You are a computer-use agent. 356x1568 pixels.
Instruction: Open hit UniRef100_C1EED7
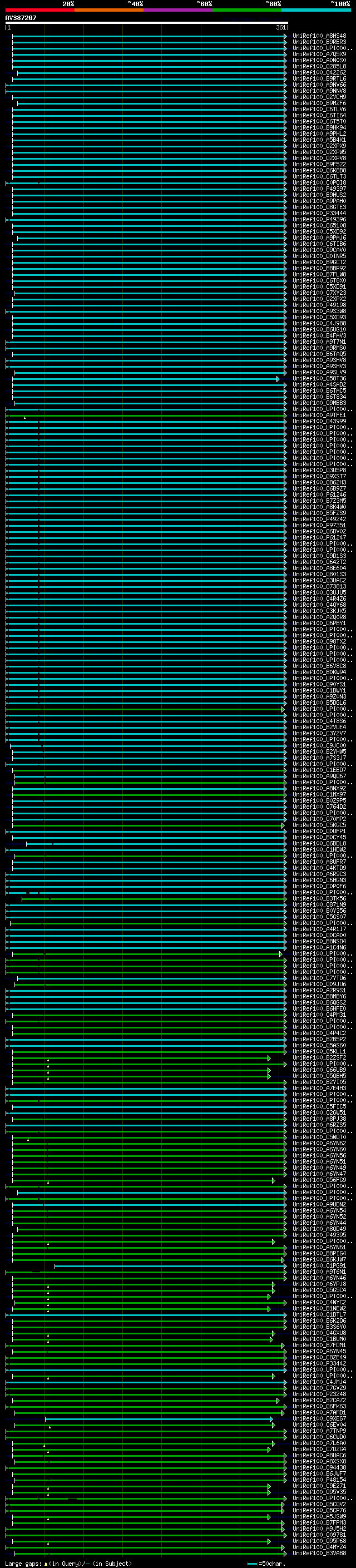click(x=319, y=770)
